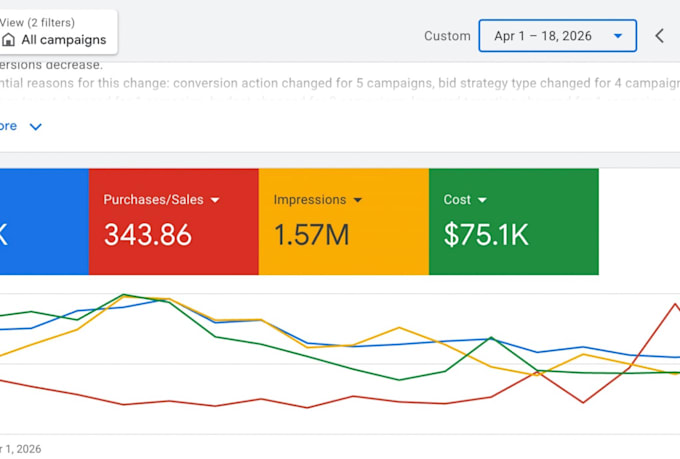Open the Impressions metric dropdown
The height and width of the screenshot is (459, 680).
(x=358, y=200)
